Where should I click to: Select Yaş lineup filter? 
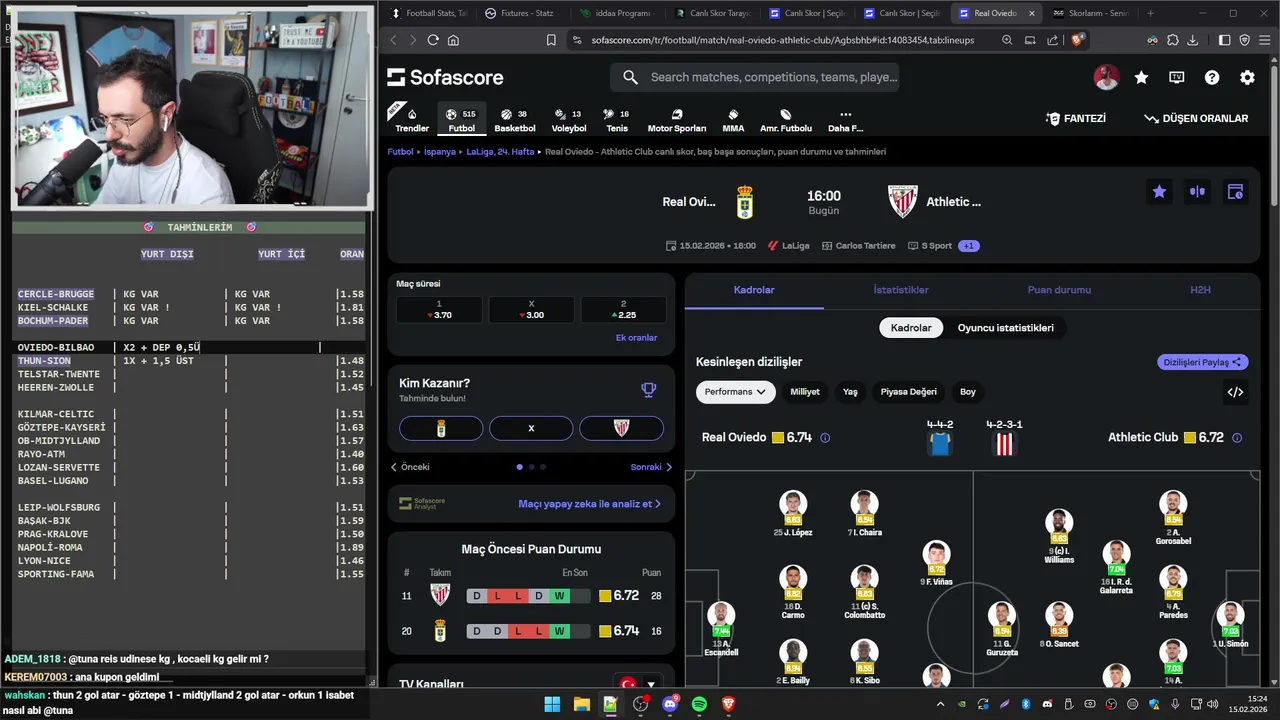point(850,392)
